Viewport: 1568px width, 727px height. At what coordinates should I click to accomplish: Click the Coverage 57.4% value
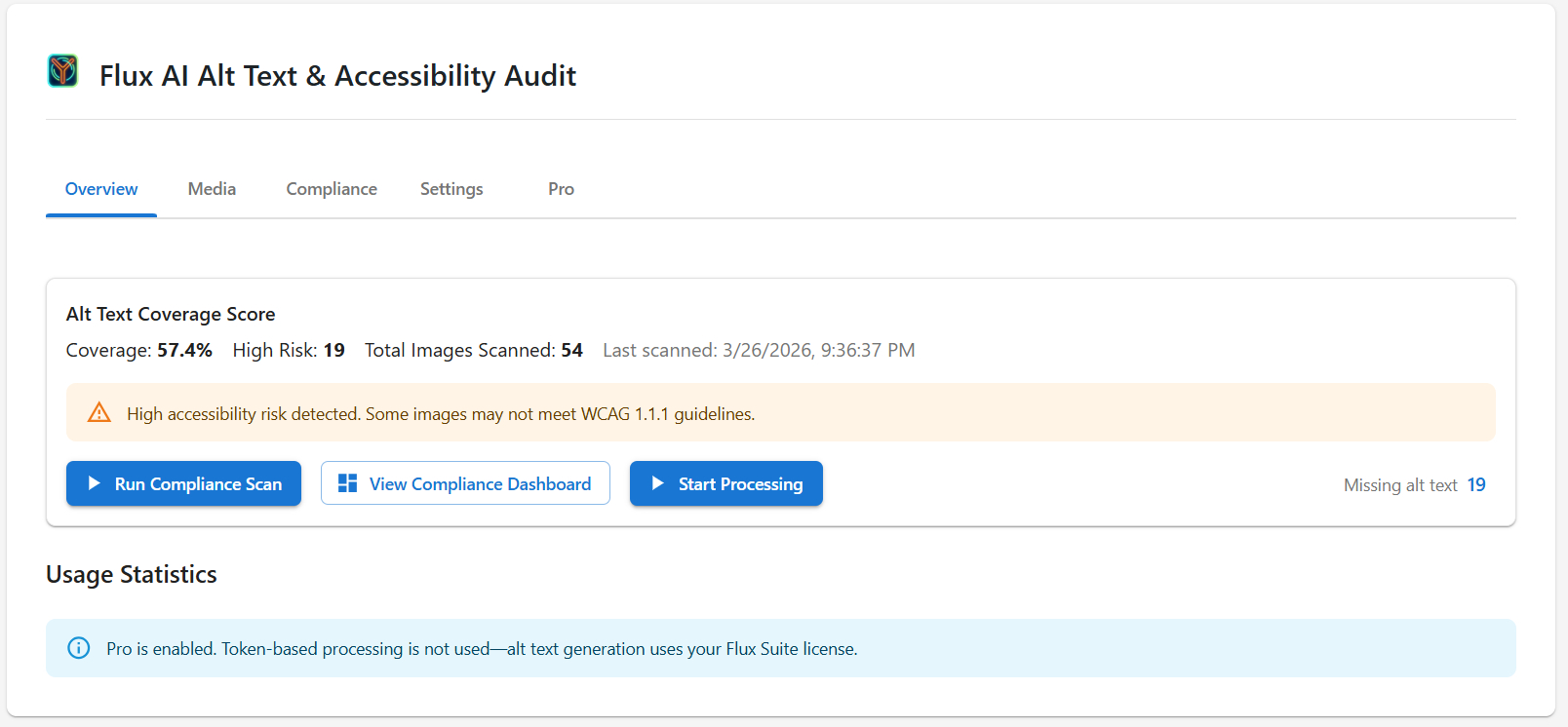pyautogui.click(x=184, y=350)
